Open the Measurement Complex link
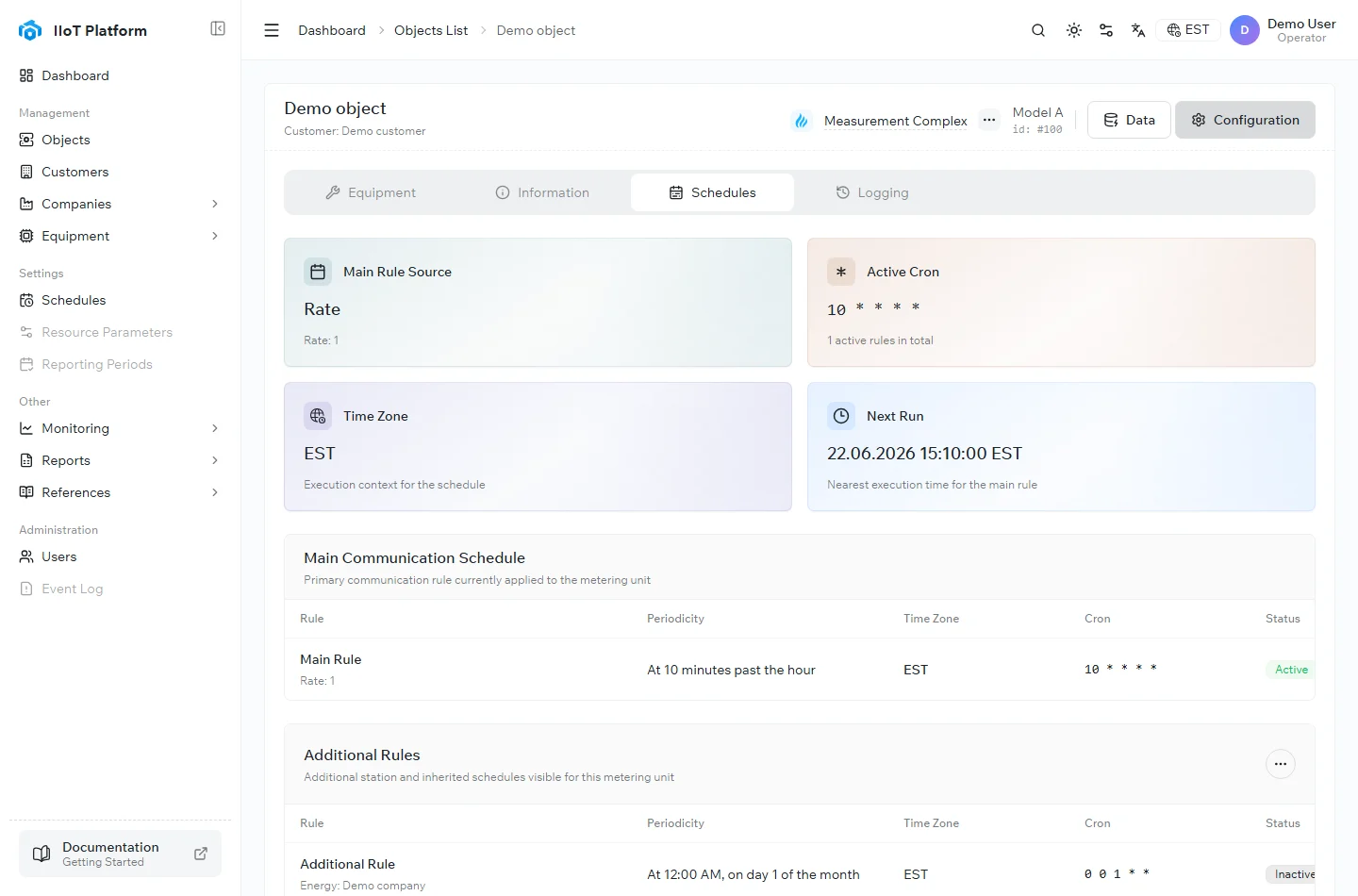Screen dimensions: 1358x896 pyautogui.click(x=896, y=121)
